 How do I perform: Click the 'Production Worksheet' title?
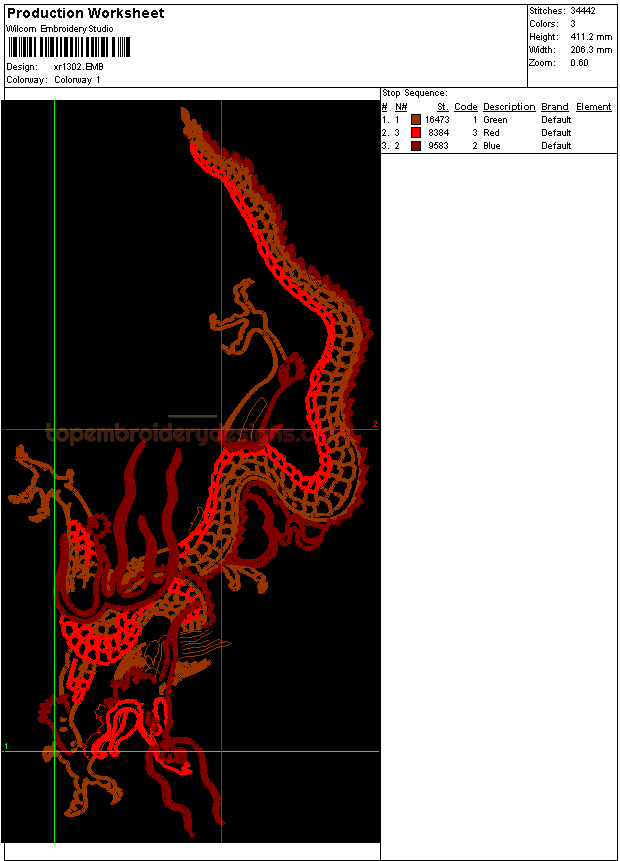pos(85,13)
